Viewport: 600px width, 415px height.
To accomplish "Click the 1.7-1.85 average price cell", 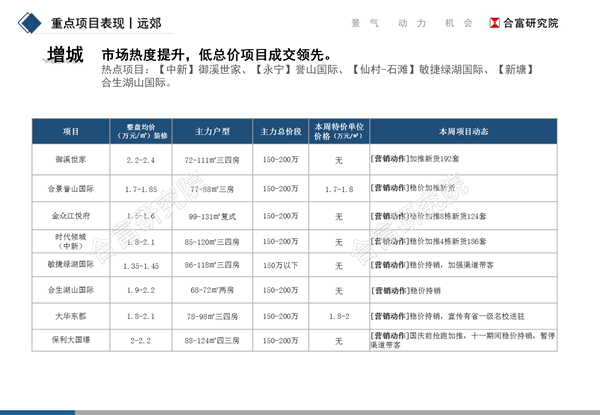I will (x=141, y=189).
